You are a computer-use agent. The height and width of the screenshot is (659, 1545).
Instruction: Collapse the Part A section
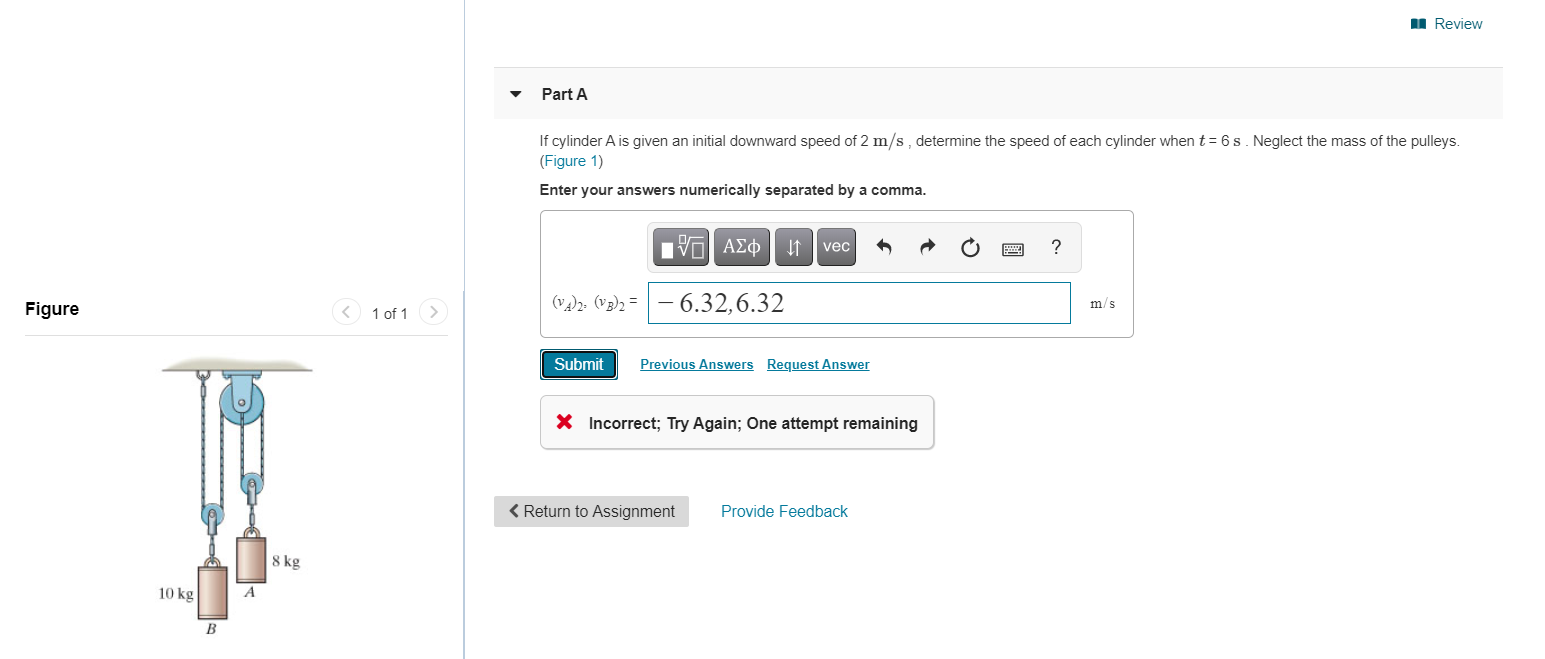coord(515,93)
